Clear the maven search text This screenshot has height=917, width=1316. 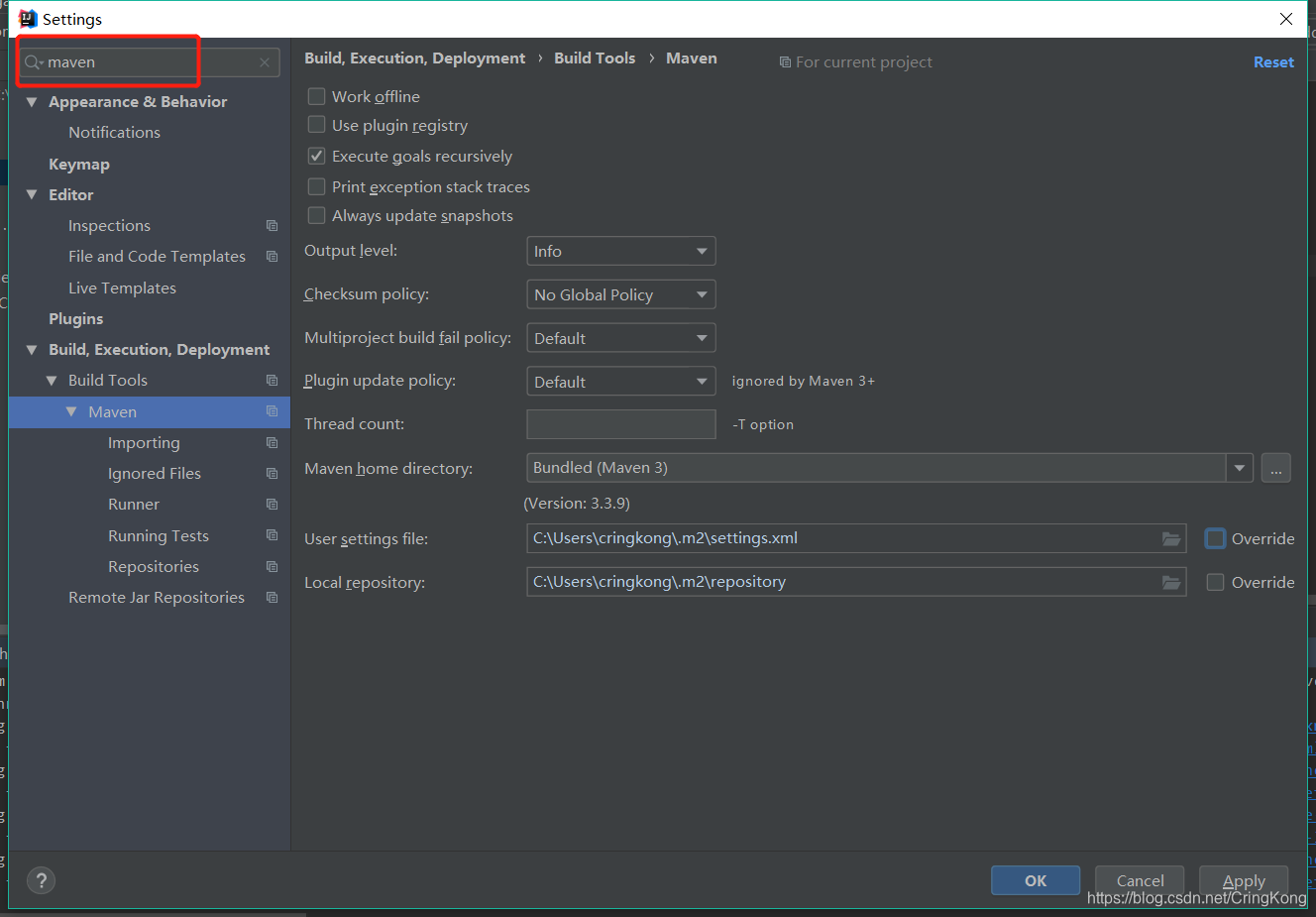[265, 62]
